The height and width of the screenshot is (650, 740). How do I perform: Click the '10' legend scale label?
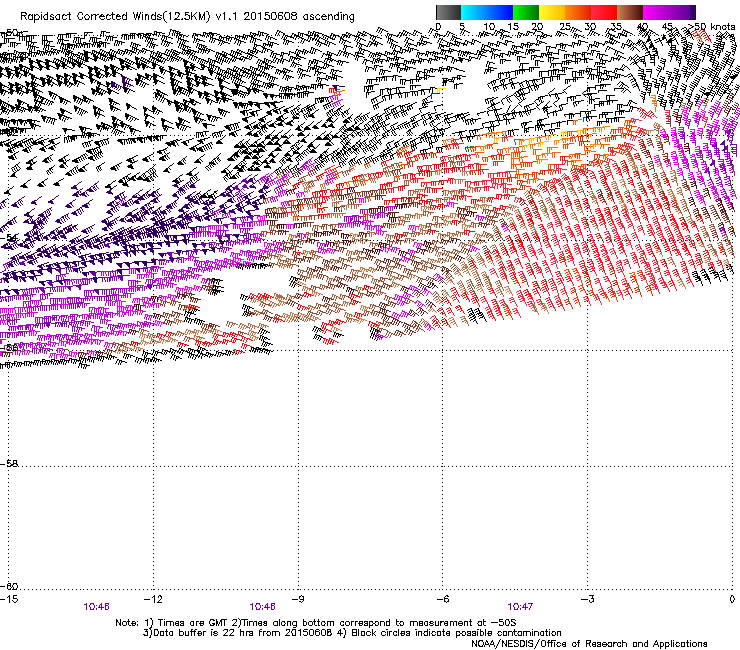click(489, 27)
